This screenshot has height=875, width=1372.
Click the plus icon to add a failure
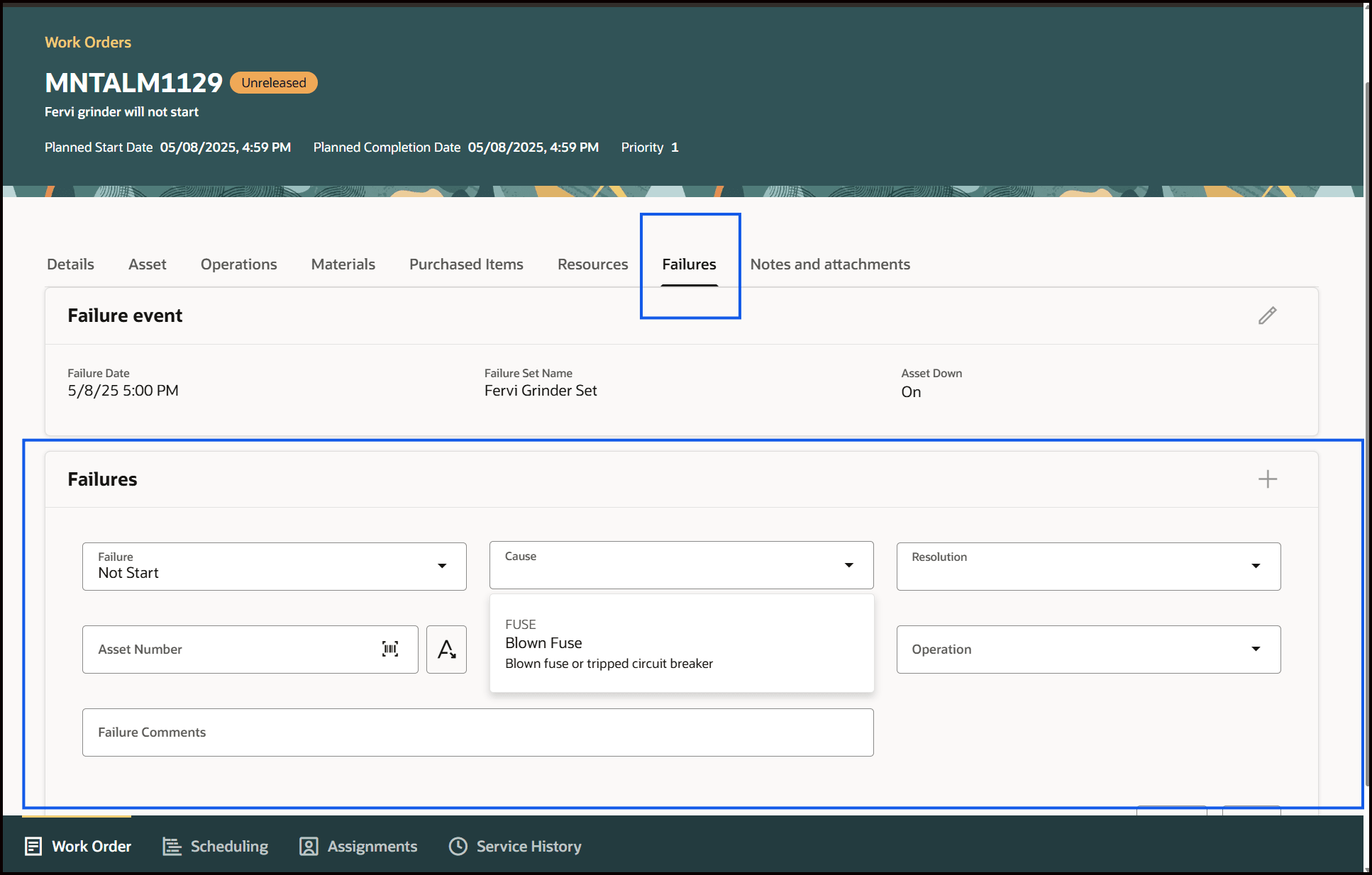1267,479
